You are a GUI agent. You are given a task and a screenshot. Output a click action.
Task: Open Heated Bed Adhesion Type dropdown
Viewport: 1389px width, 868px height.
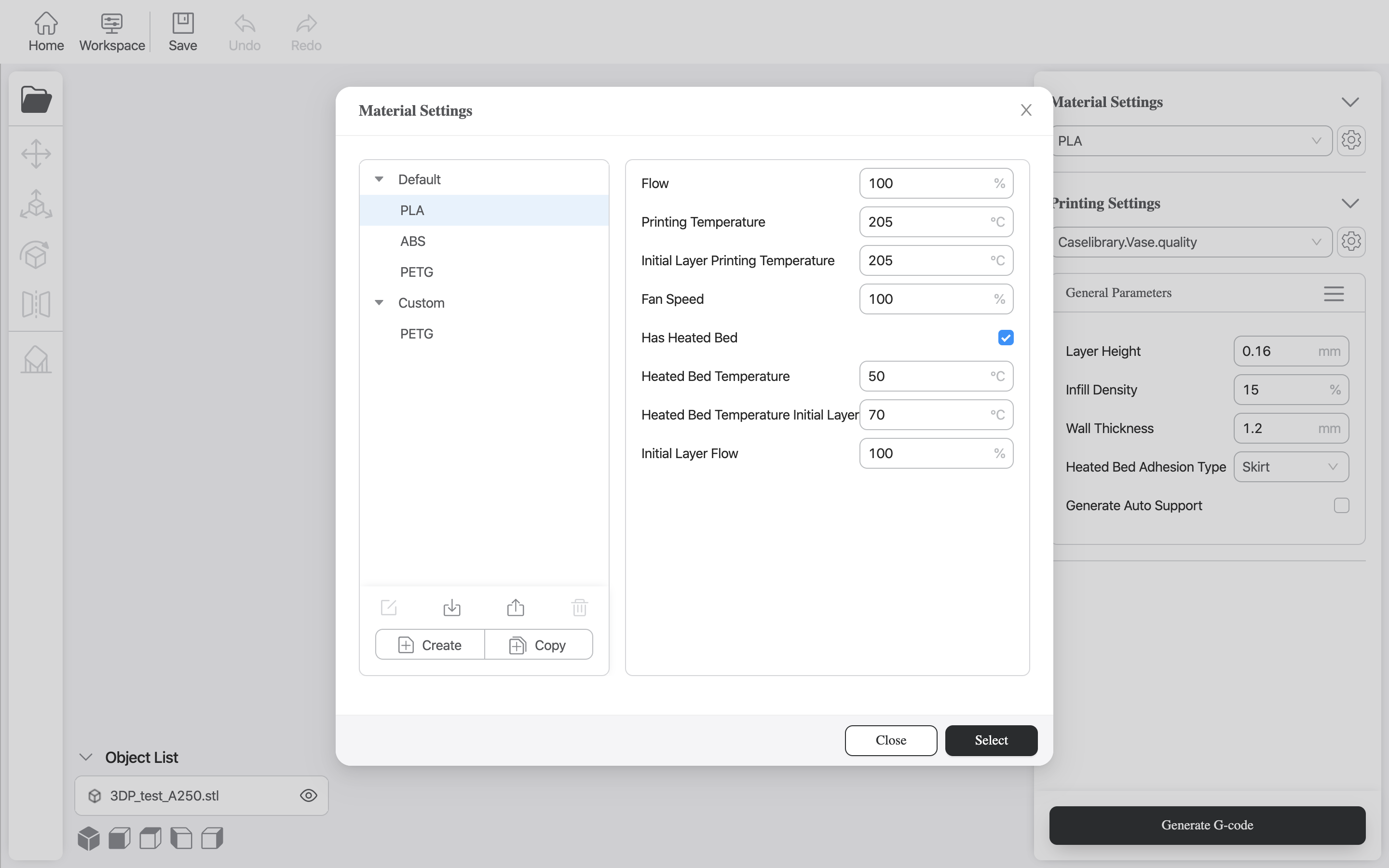pos(1290,467)
